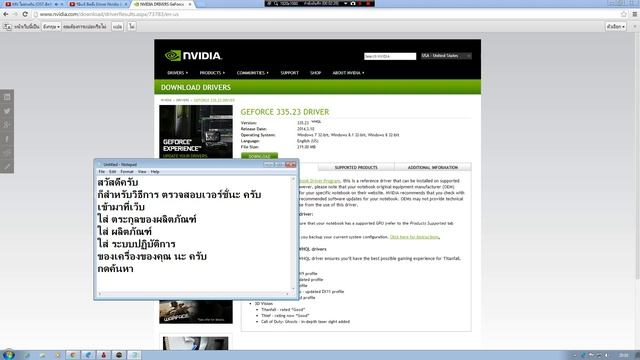The image size is (640, 360).
Task: Close the NVIDIA DRIVERS tab
Action: 190,4
